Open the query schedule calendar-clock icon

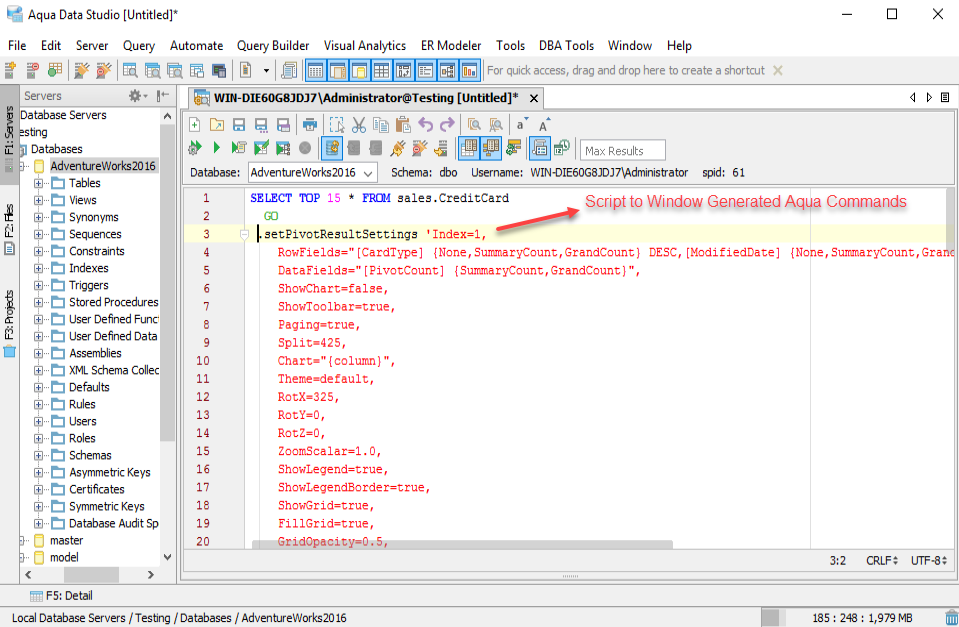click(x=561, y=147)
